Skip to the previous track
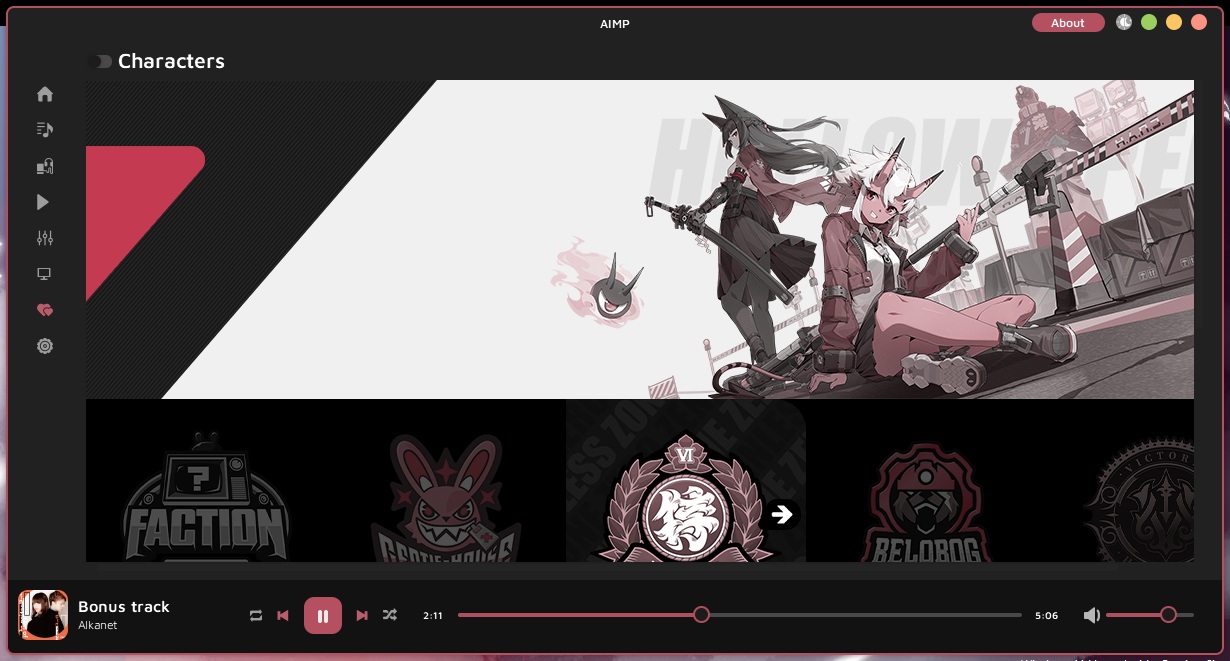1230x661 pixels. [x=283, y=616]
